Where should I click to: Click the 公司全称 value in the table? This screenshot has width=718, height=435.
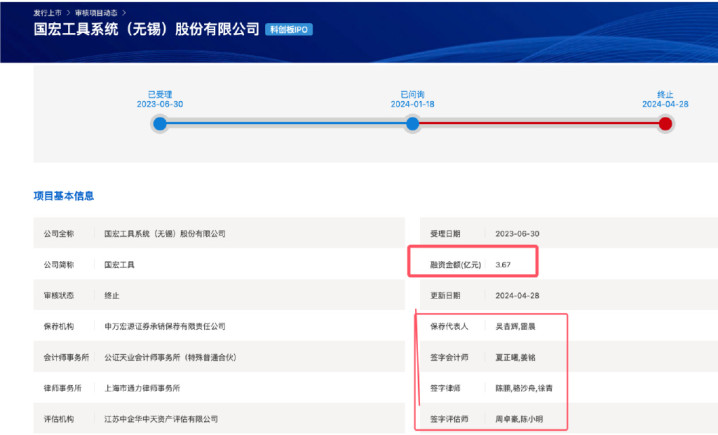point(165,234)
